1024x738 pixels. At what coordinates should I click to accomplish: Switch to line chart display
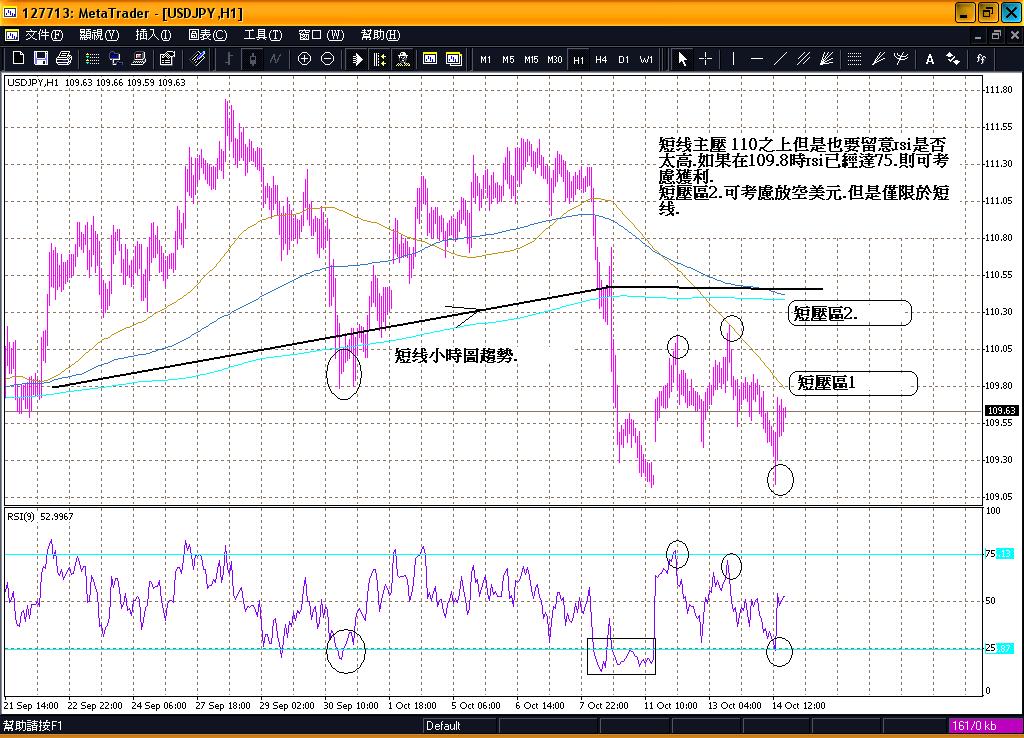point(275,59)
